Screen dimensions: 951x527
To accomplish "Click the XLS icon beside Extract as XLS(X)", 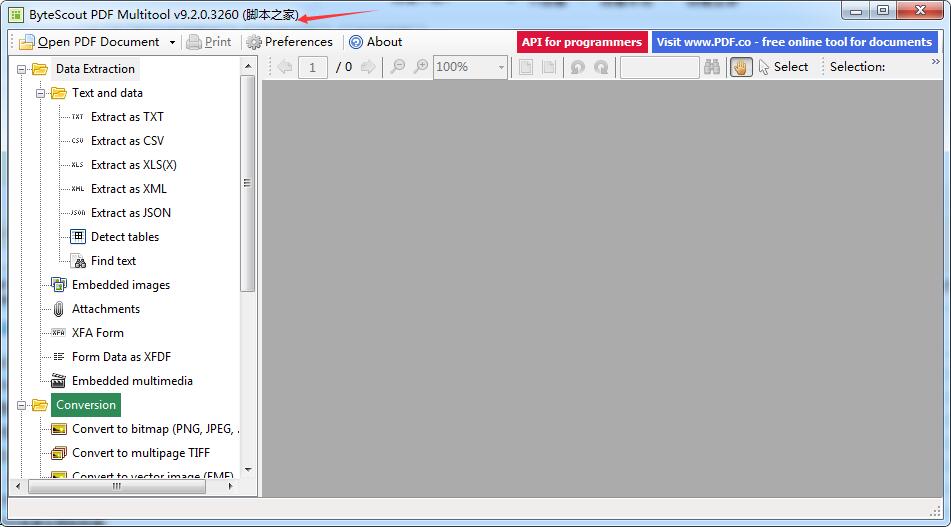I will click(x=78, y=165).
